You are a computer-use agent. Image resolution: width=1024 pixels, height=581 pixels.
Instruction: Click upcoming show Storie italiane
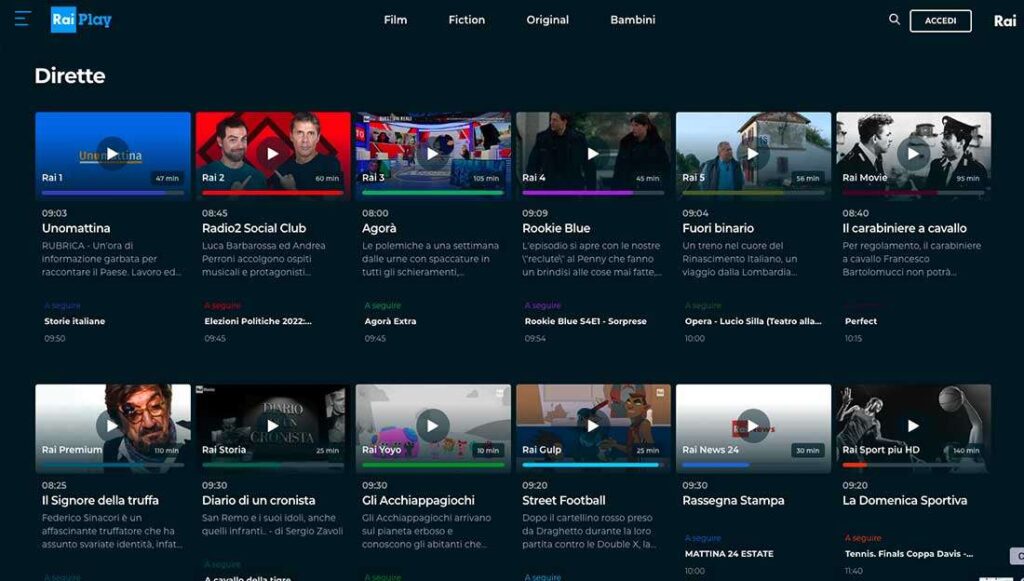coord(74,321)
